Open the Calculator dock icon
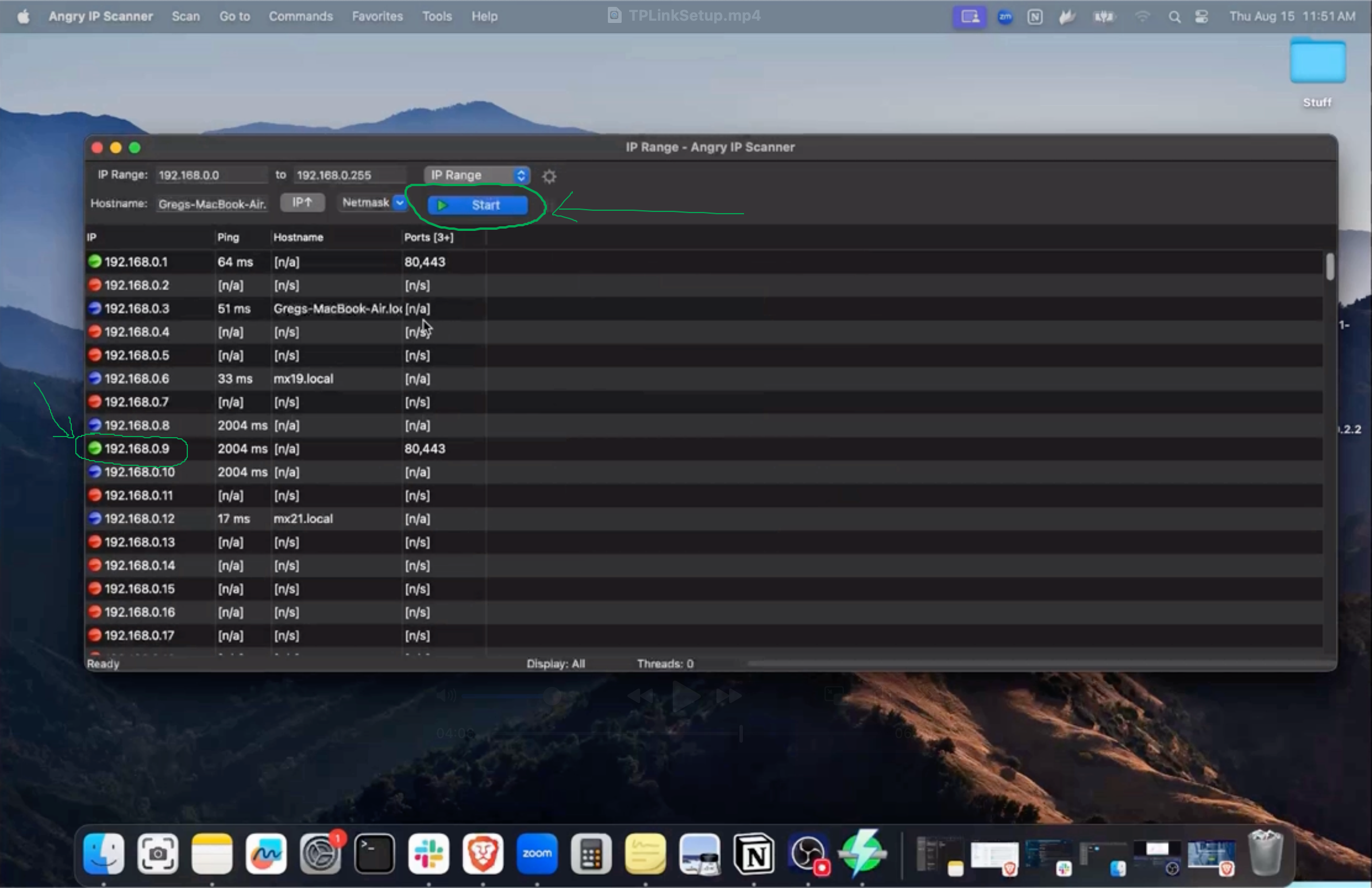The height and width of the screenshot is (888, 1372). 591,854
